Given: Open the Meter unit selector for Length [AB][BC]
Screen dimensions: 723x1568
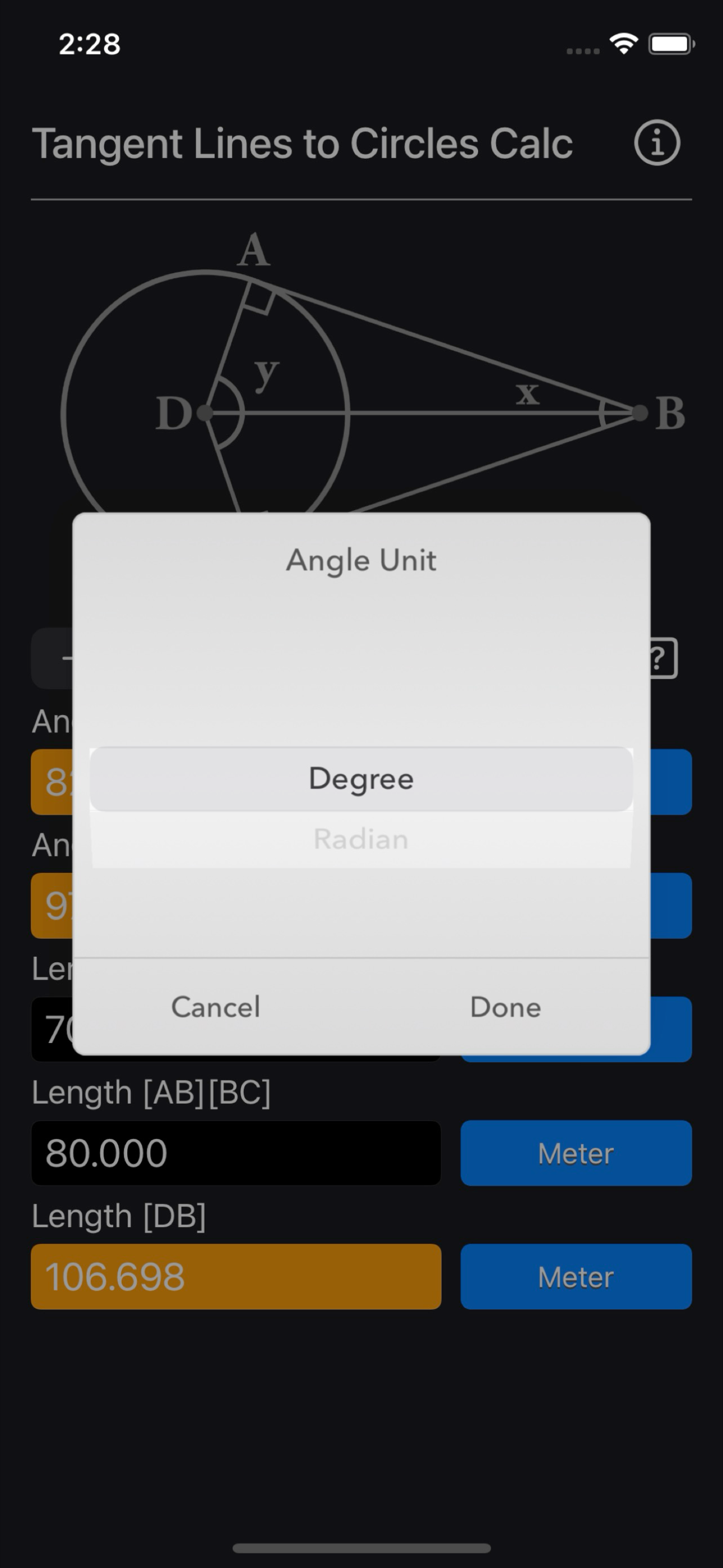Looking at the screenshot, I should [x=575, y=1152].
